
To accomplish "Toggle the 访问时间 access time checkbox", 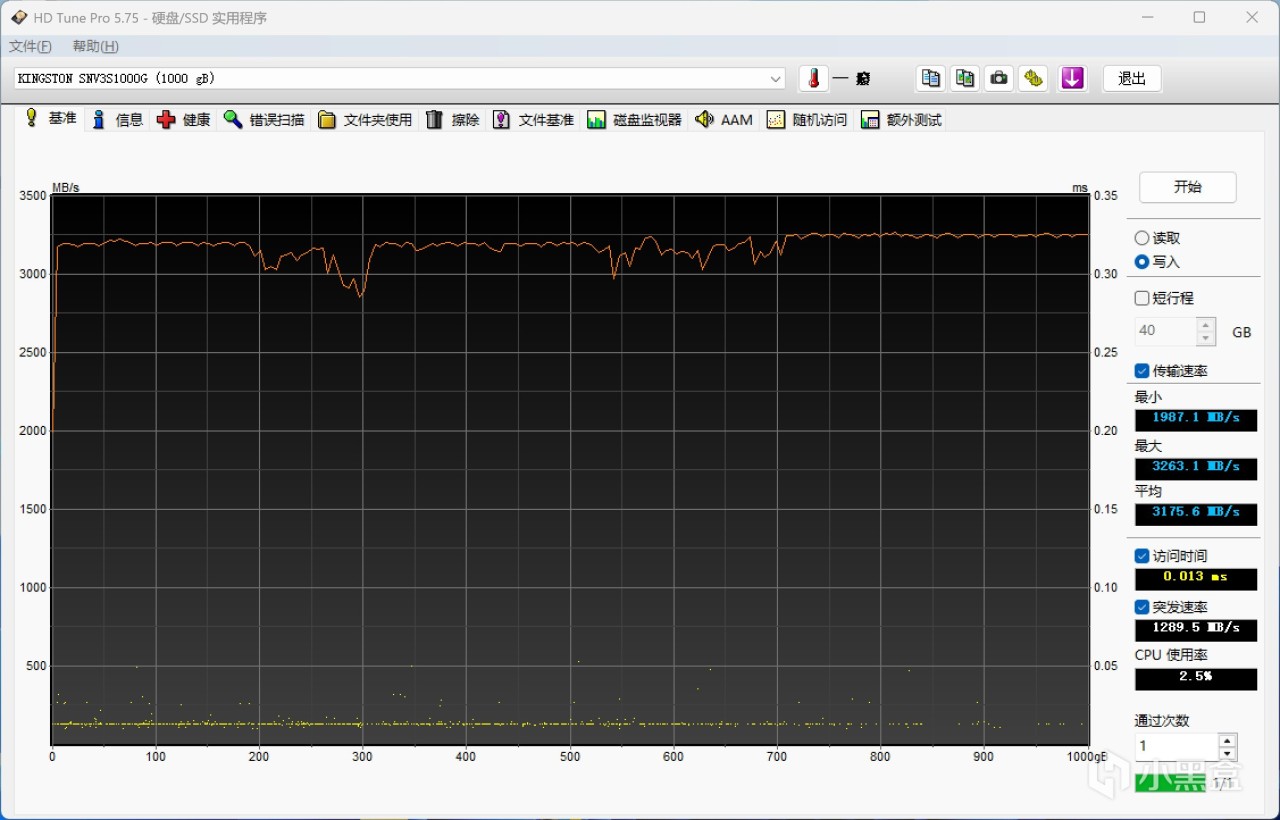I will coord(1142,556).
